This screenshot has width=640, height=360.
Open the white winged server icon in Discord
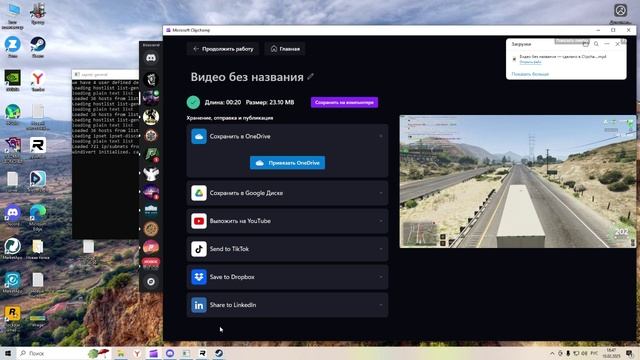point(151,174)
